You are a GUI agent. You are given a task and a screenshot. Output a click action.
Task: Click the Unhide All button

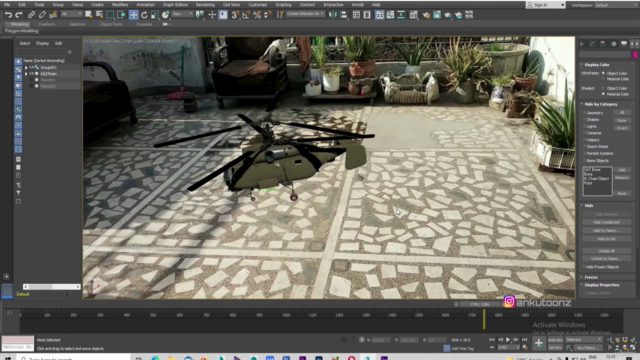point(607,251)
